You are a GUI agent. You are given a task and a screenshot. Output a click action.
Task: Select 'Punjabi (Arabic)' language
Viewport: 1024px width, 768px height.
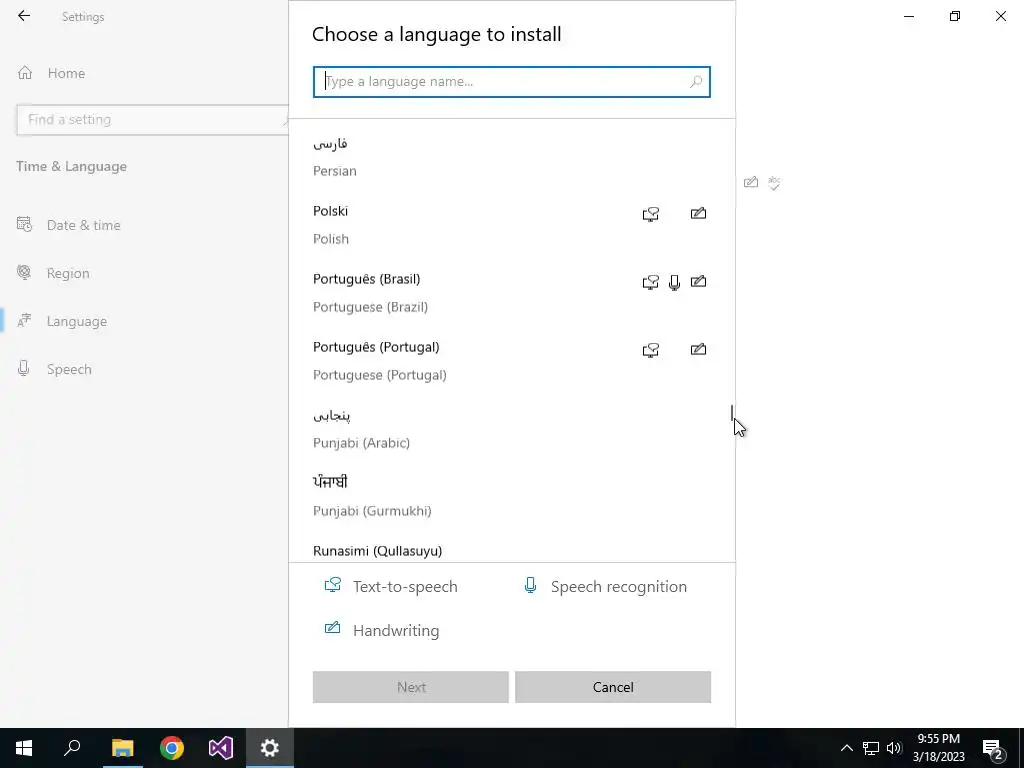pos(361,443)
